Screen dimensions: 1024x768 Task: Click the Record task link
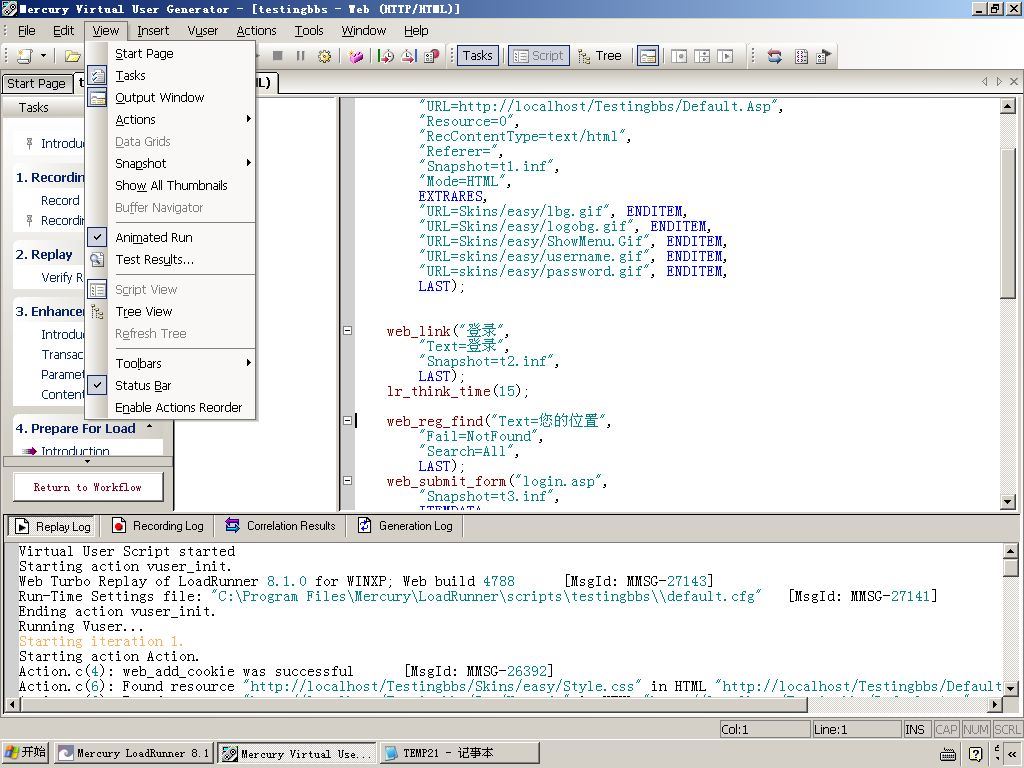point(60,200)
